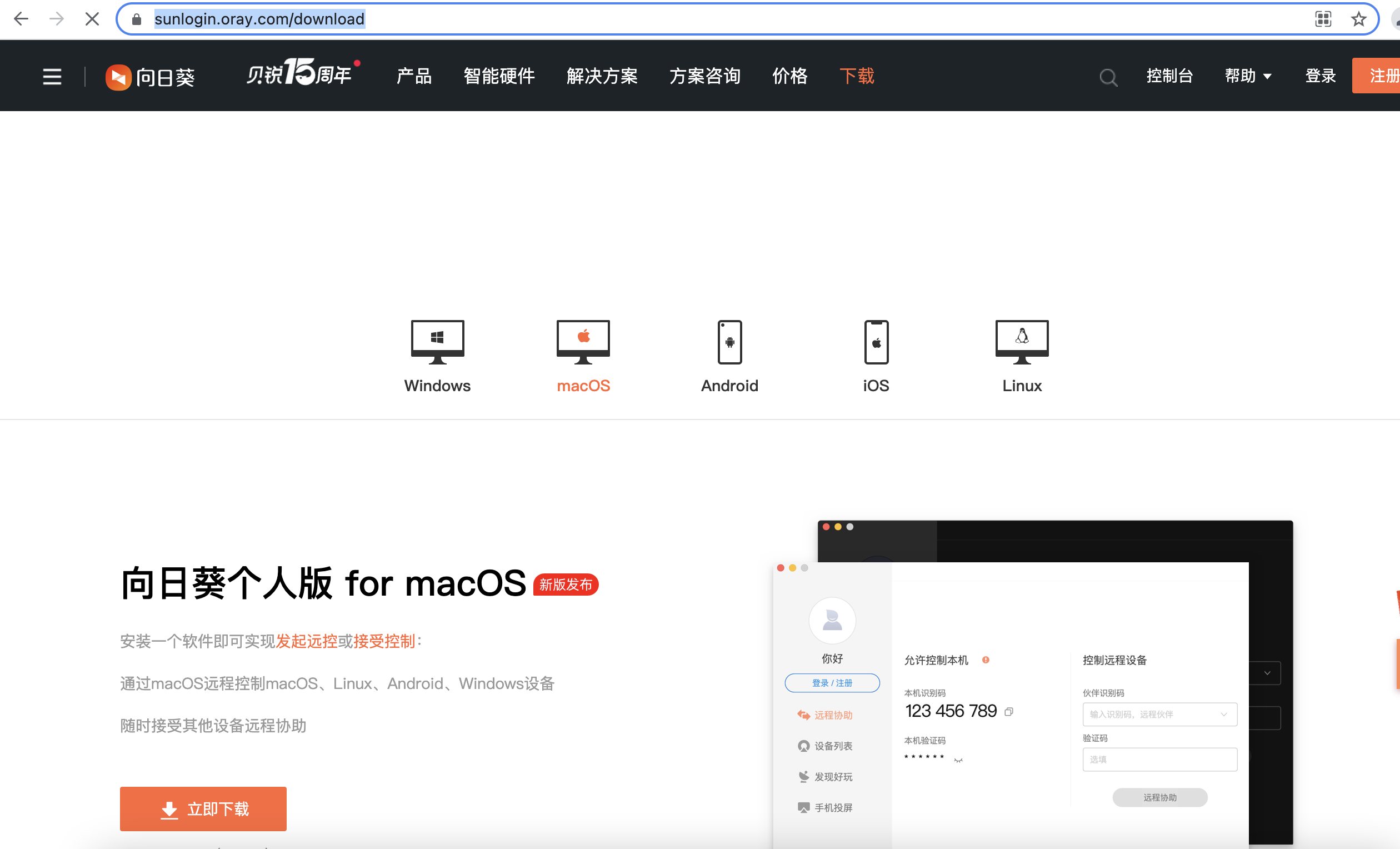The image size is (1400, 849).
Task: Open the 伙伴识别码 dropdown chevron
Action: point(1223,715)
